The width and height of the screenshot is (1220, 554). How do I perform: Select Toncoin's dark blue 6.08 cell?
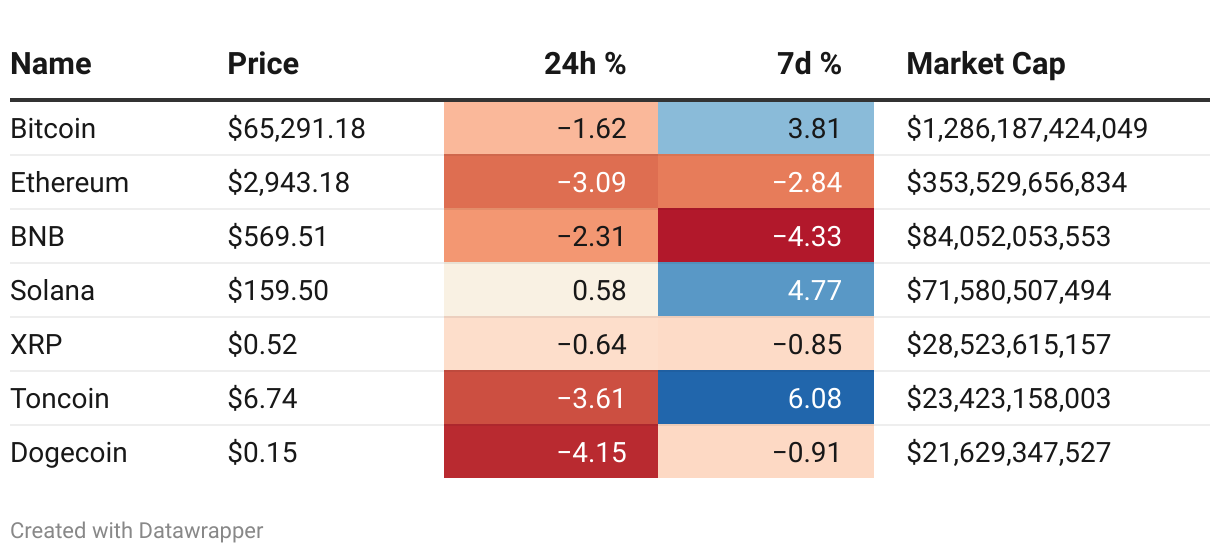[766, 399]
